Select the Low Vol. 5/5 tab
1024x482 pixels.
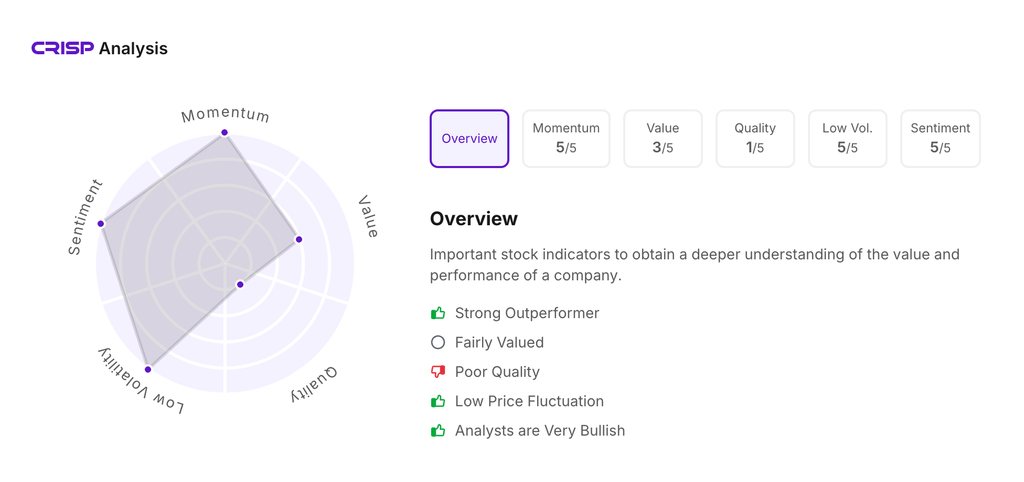tap(847, 139)
